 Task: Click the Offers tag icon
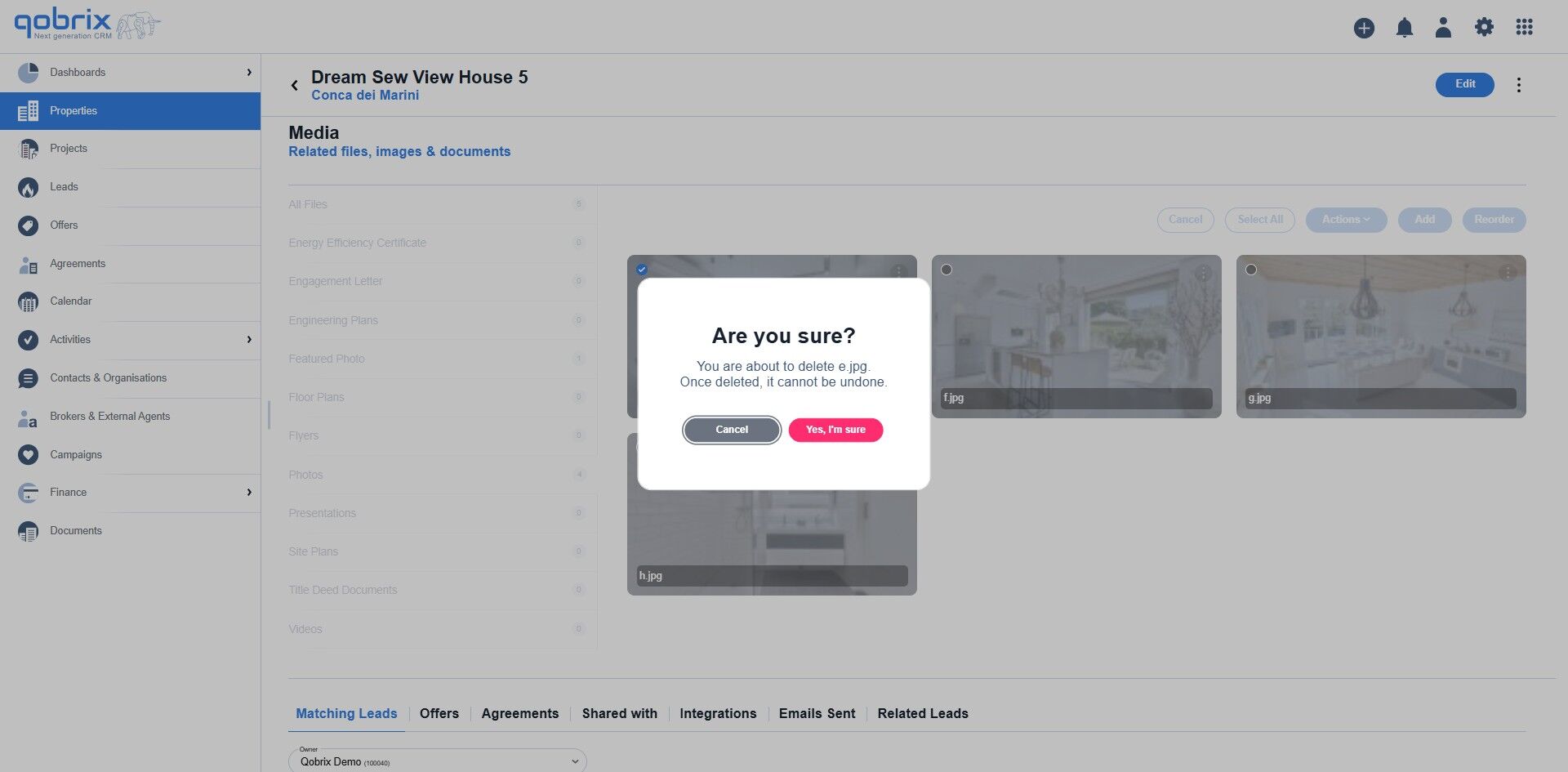point(28,225)
